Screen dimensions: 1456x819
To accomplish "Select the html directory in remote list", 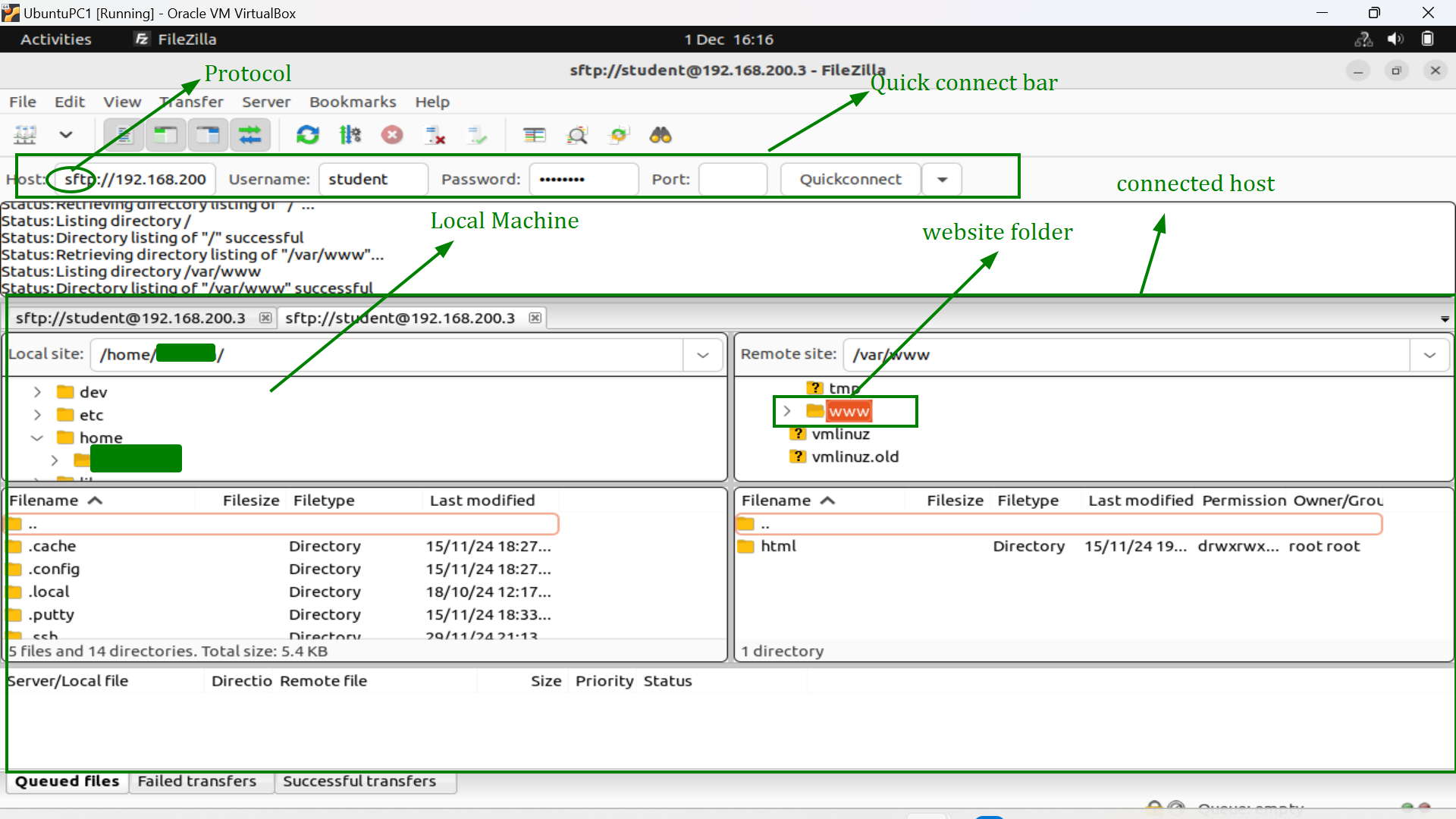I will coord(1059,546).
